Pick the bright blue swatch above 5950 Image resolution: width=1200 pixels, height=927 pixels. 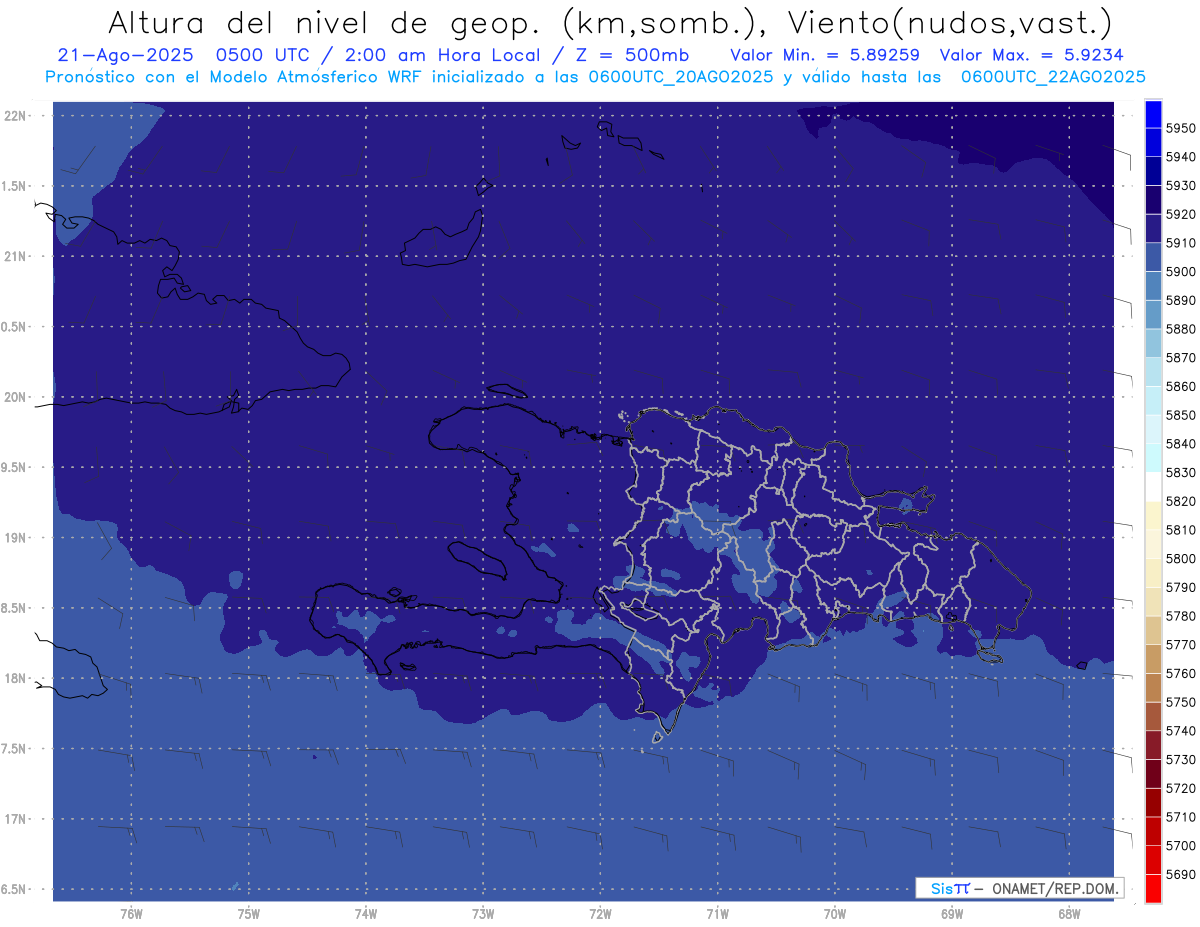click(1153, 114)
